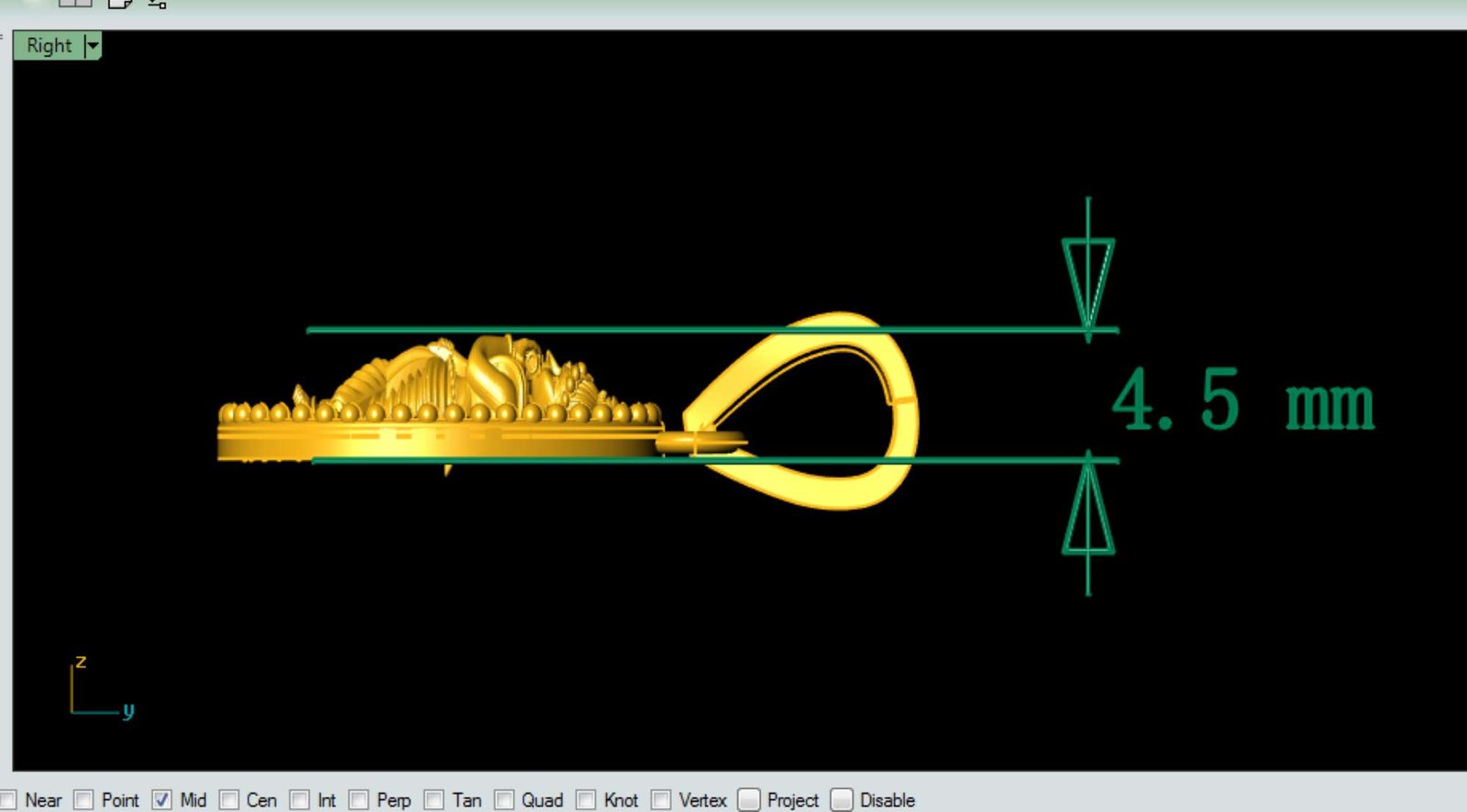Open the Right viewport dropdown arrow

[x=93, y=45]
